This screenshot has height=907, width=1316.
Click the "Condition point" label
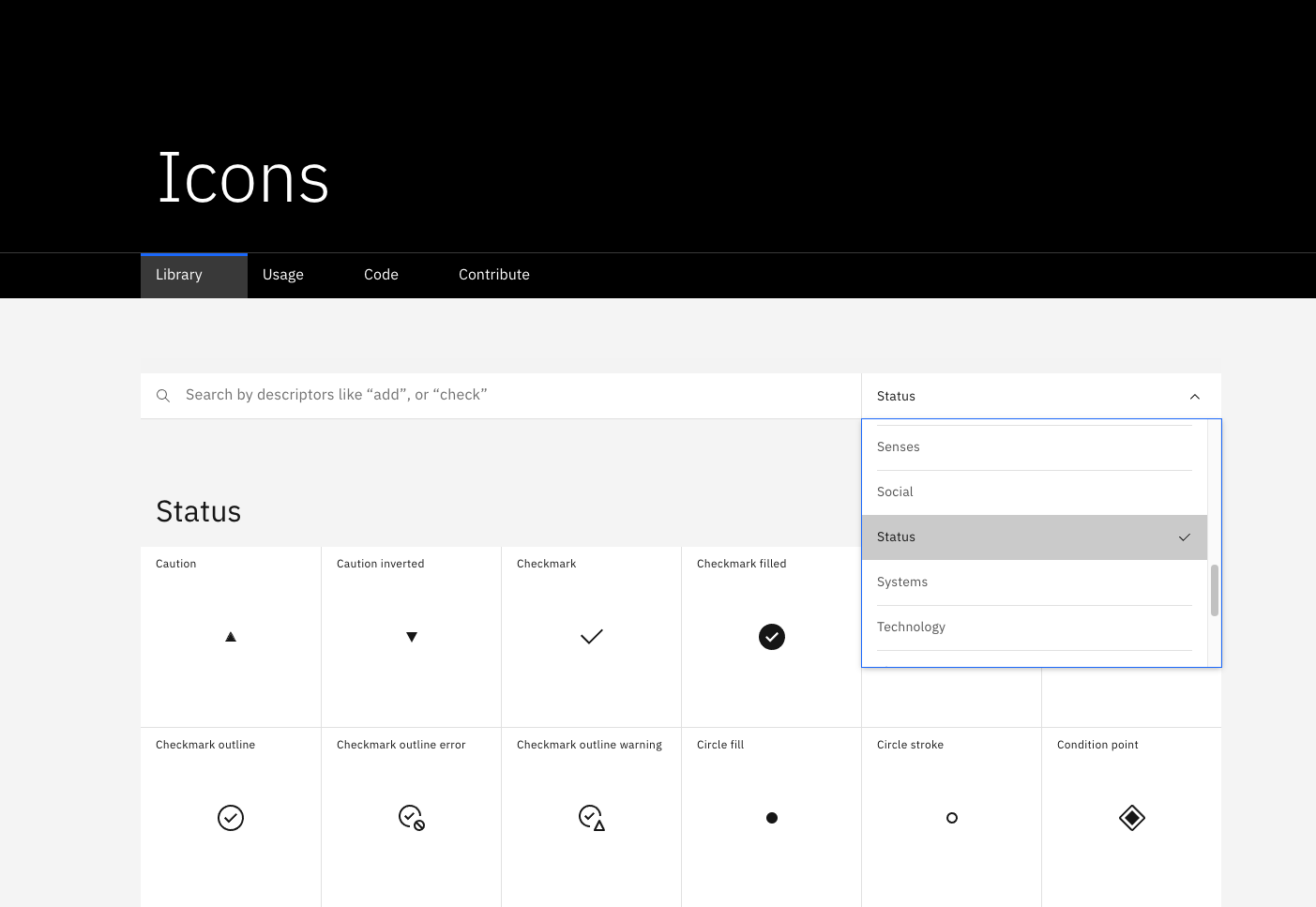point(1097,745)
